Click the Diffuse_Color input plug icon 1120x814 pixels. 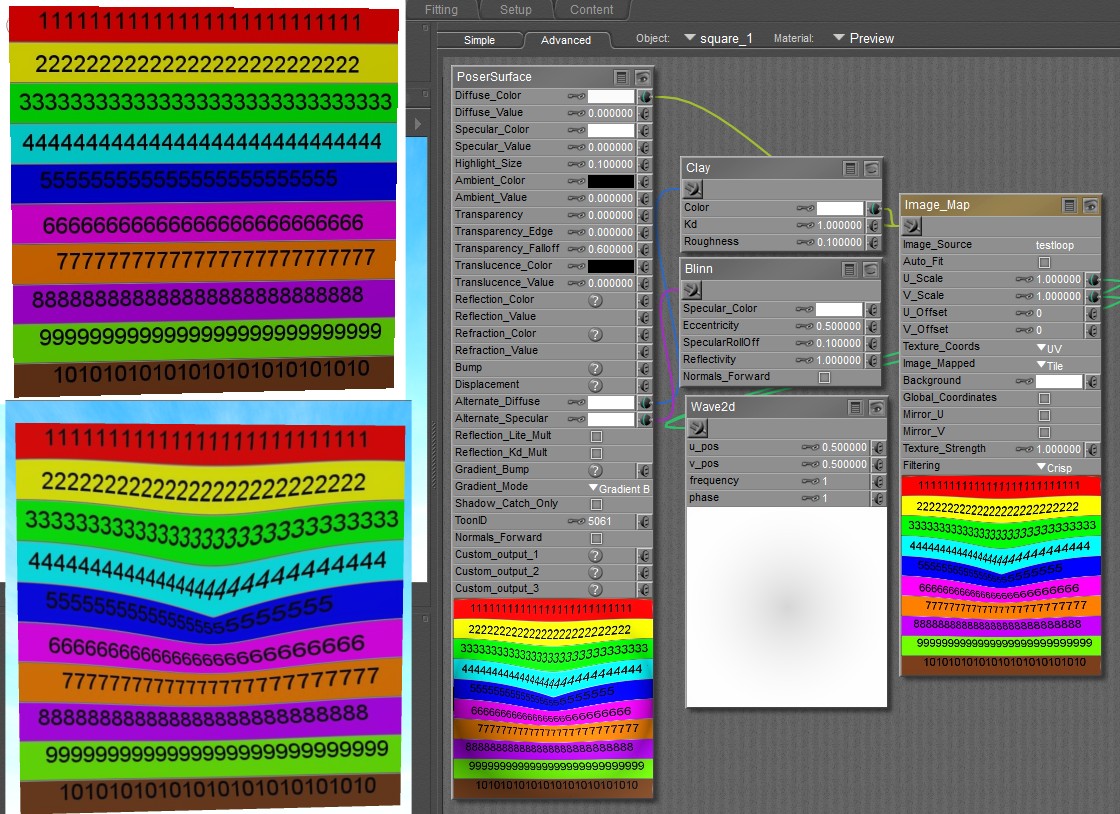[645, 97]
